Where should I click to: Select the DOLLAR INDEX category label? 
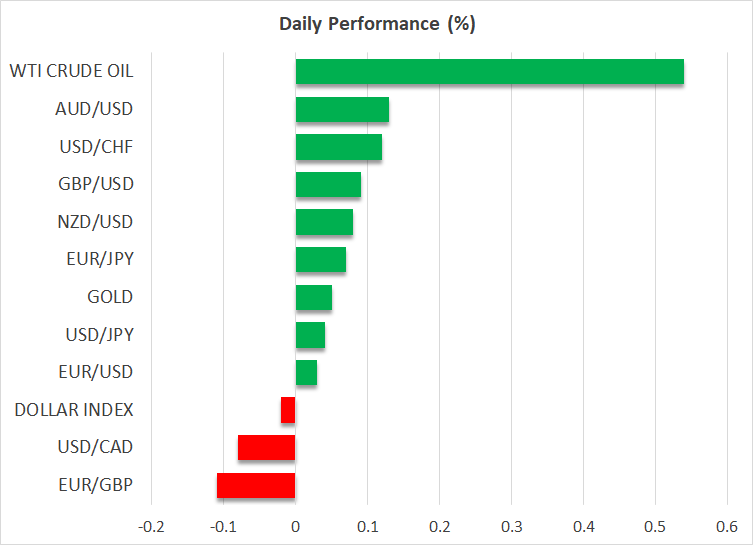tap(74, 410)
